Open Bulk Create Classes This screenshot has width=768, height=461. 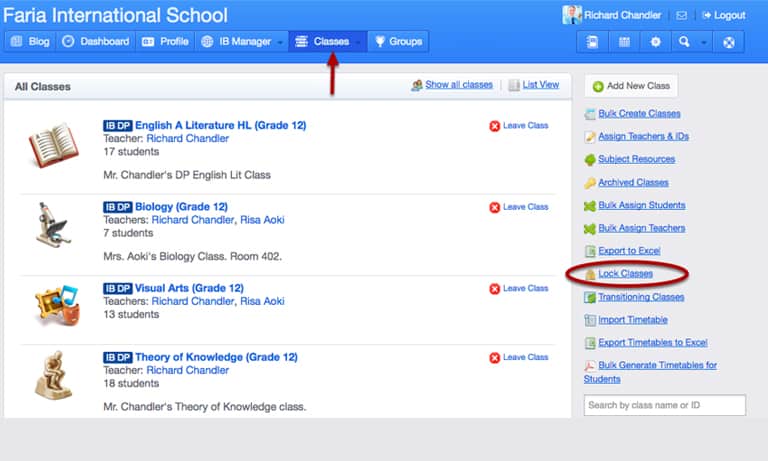click(x=639, y=114)
